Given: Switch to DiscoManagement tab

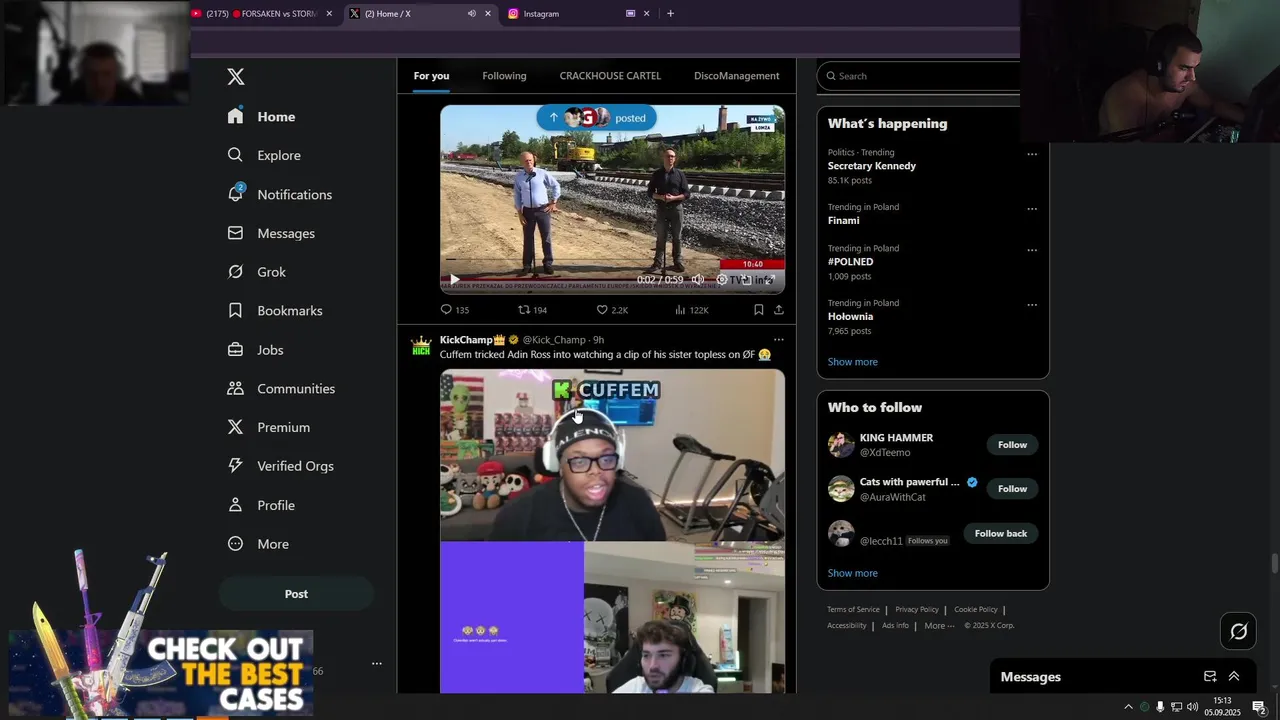Looking at the screenshot, I should click(736, 76).
